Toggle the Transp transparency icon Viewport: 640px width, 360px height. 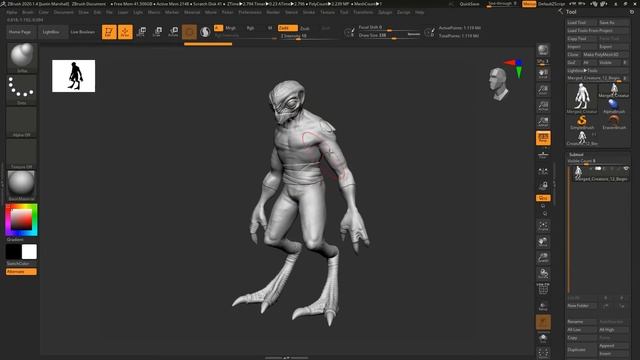pyautogui.click(x=543, y=306)
